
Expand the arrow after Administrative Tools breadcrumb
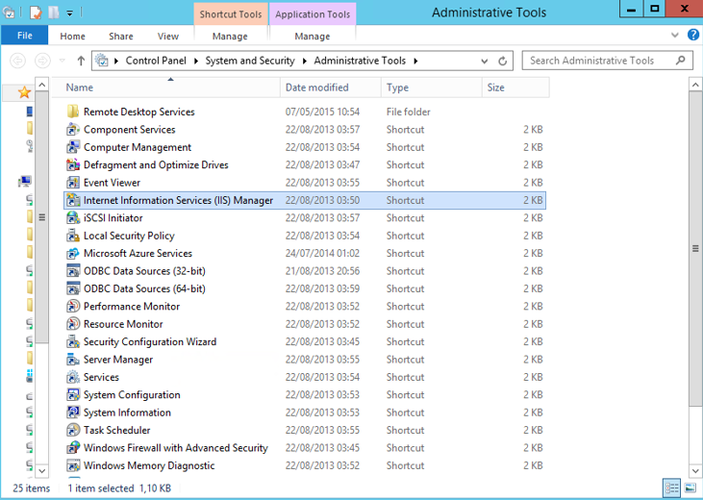tap(416, 61)
